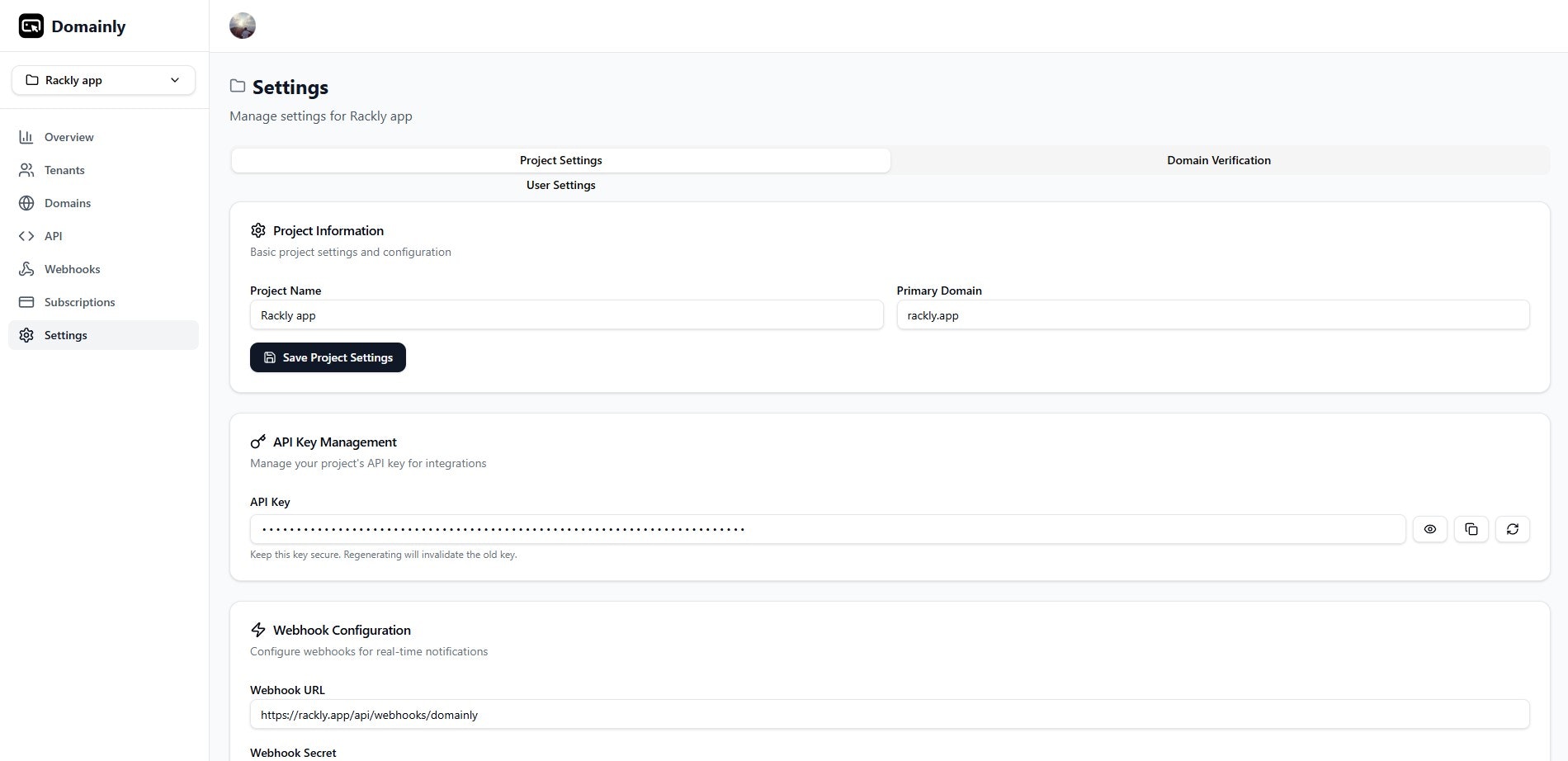The image size is (1568, 761).
Task: Click Save Project Settings button
Action: pyautogui.click(x=328, y=357)
